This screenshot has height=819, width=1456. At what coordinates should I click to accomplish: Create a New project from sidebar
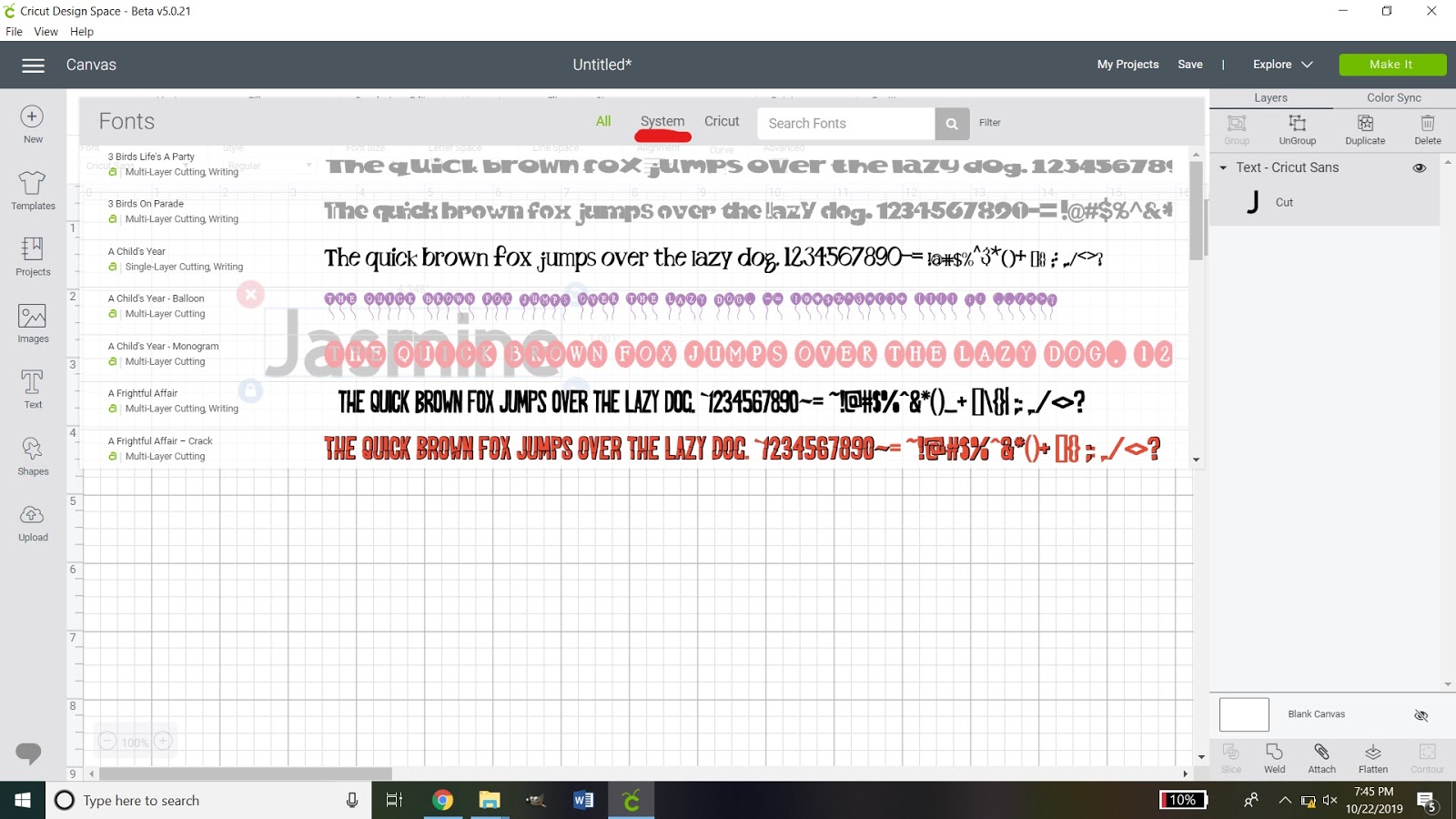[33, 125]
